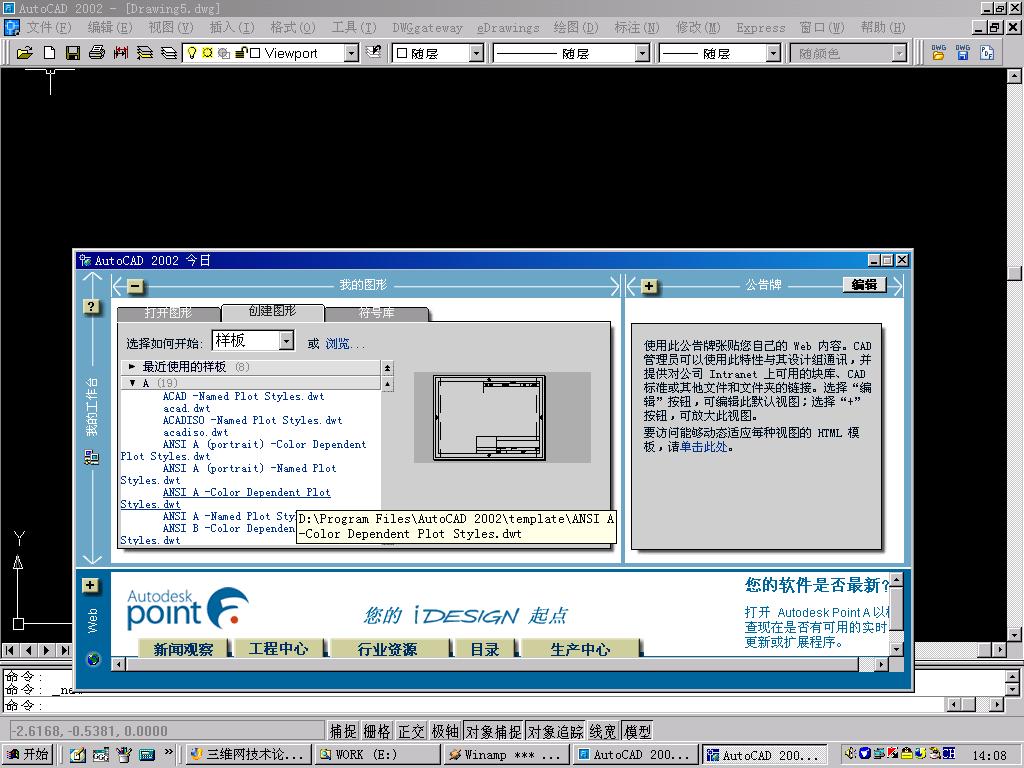The height and width of the screenshot is (768, 1024).
Task: Toggle 对象追踪 object tracking in status bar
Action: (x=556, y=731)
